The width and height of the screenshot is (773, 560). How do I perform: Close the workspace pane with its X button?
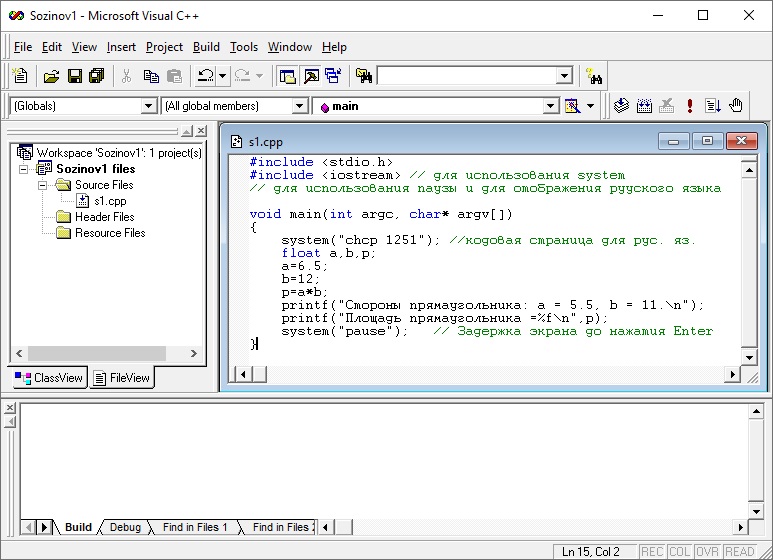point(201,131)
